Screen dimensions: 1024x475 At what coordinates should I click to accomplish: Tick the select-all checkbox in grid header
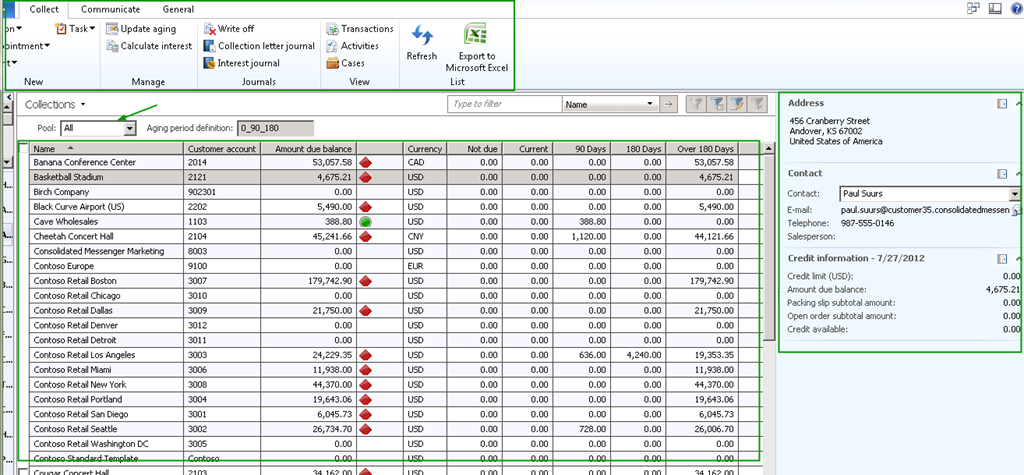[24, 148]
